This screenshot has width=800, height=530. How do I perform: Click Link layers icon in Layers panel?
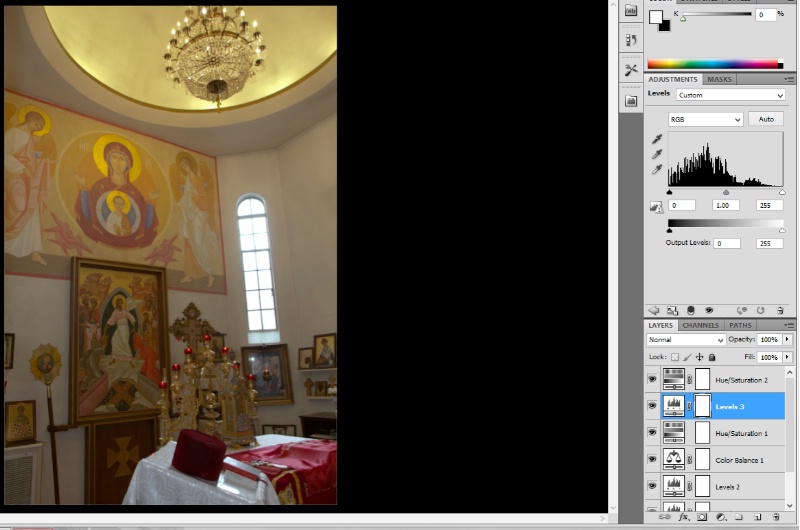coord(664,517)
